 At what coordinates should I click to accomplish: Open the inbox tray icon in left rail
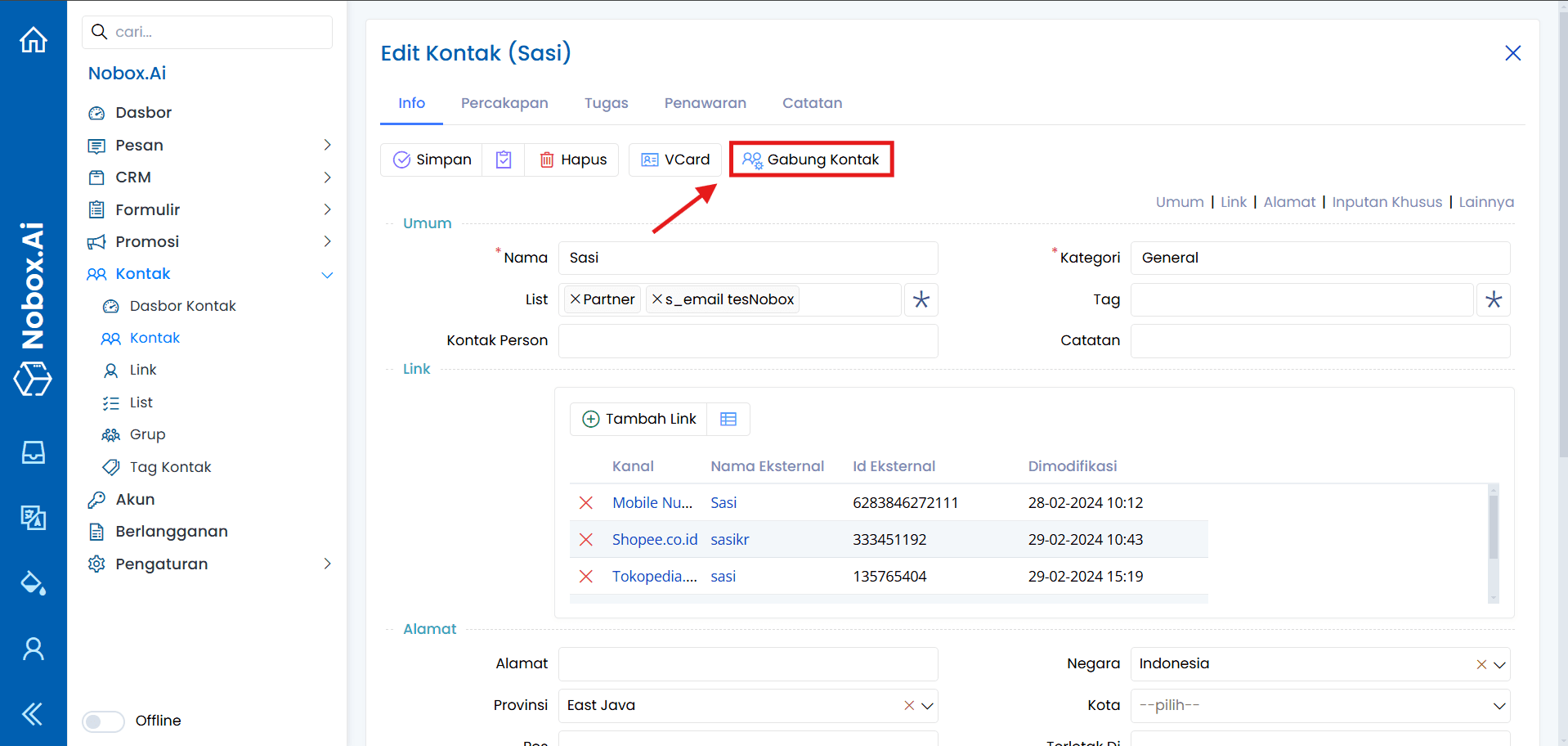pos(34,452)
